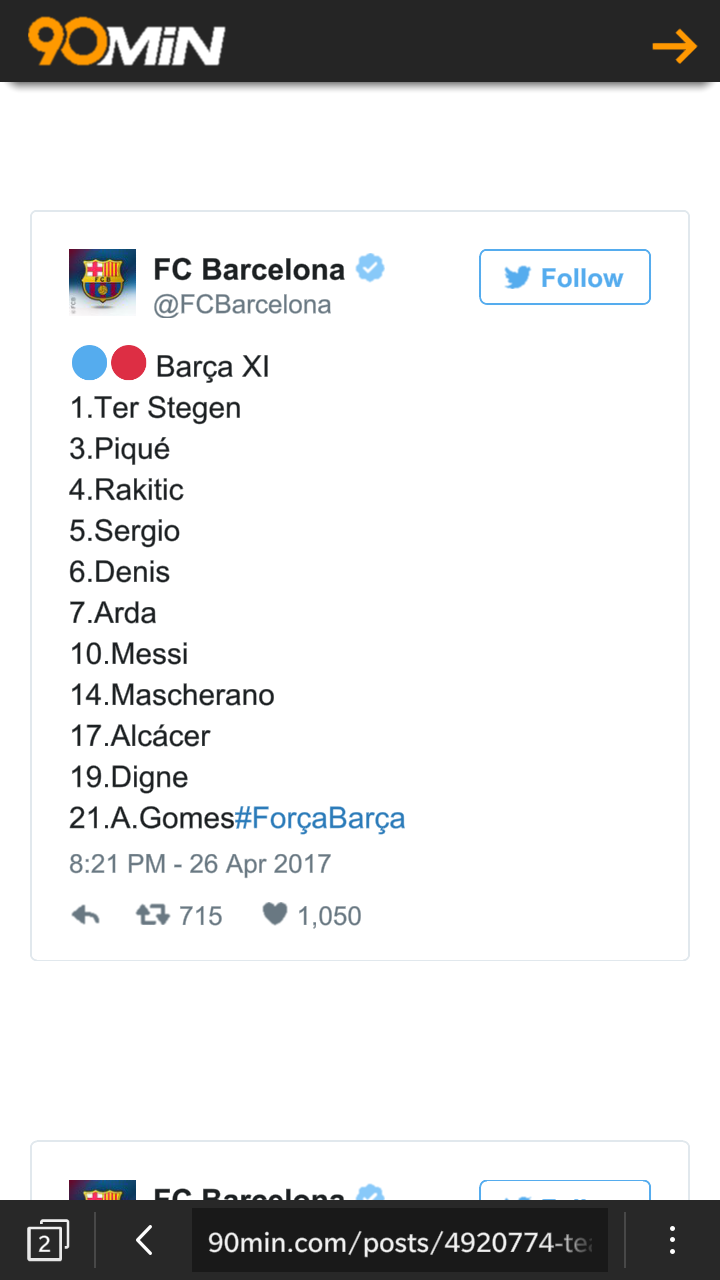Image resolution: width=720 pixels, height=1280 pixels.
Task: Click the verified badge in the first tweet
Action: tap(371, 268)
